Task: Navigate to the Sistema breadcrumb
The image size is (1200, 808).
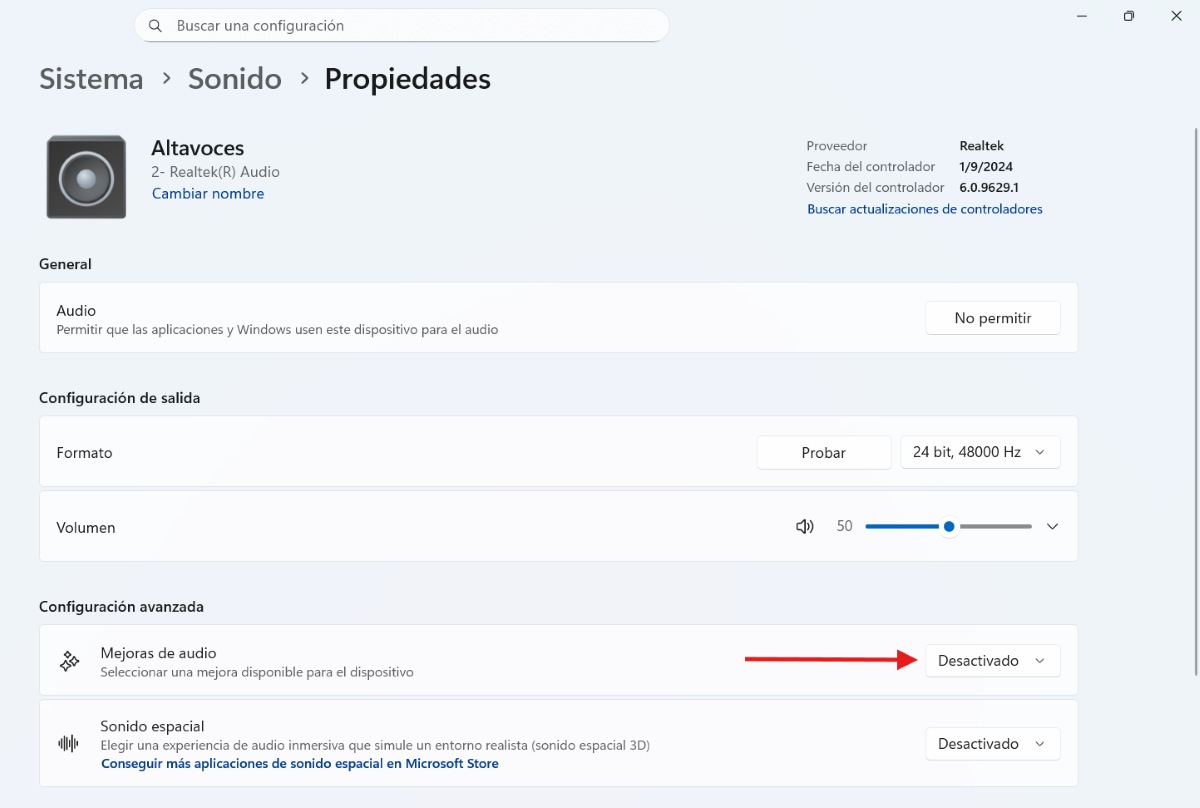Action: tap(90, 78)
